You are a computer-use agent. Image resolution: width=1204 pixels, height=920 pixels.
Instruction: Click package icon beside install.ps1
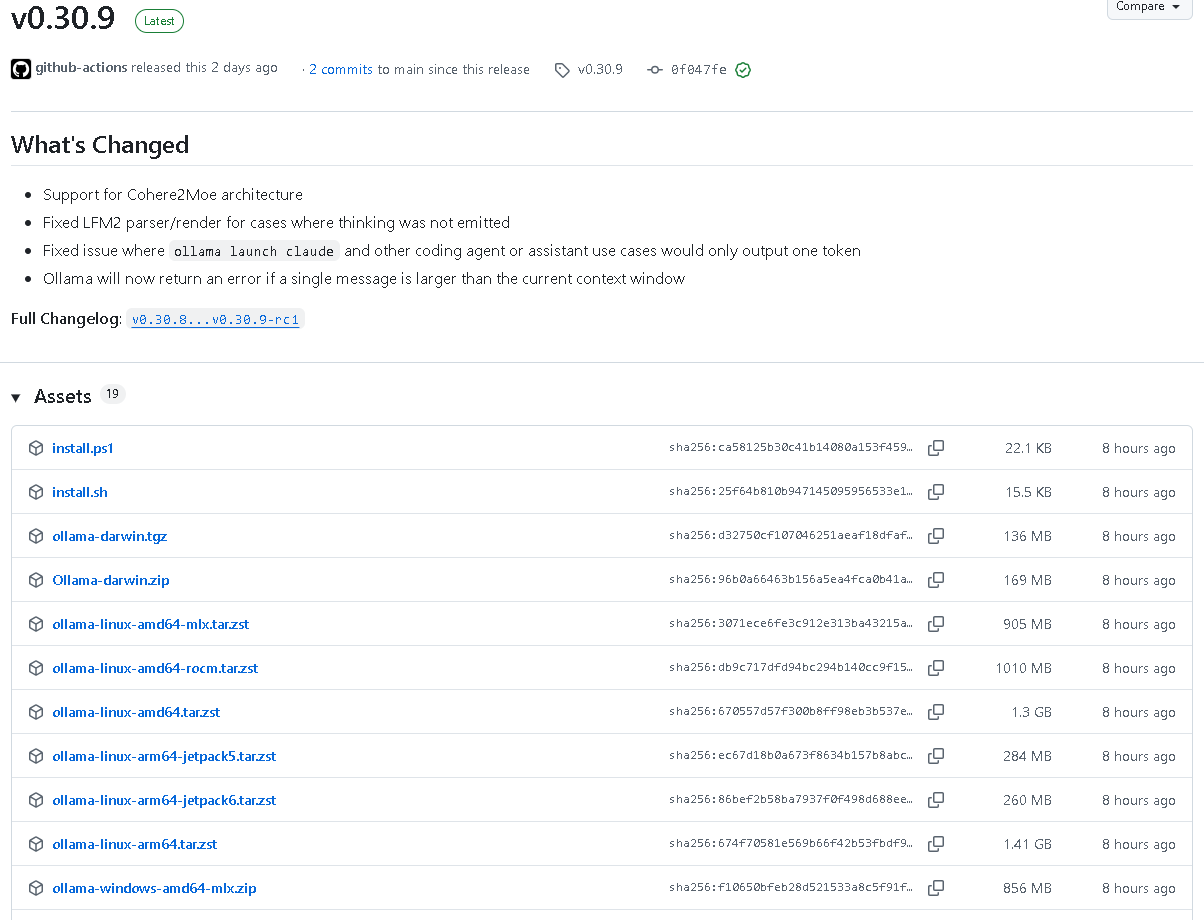coord(36,448)
